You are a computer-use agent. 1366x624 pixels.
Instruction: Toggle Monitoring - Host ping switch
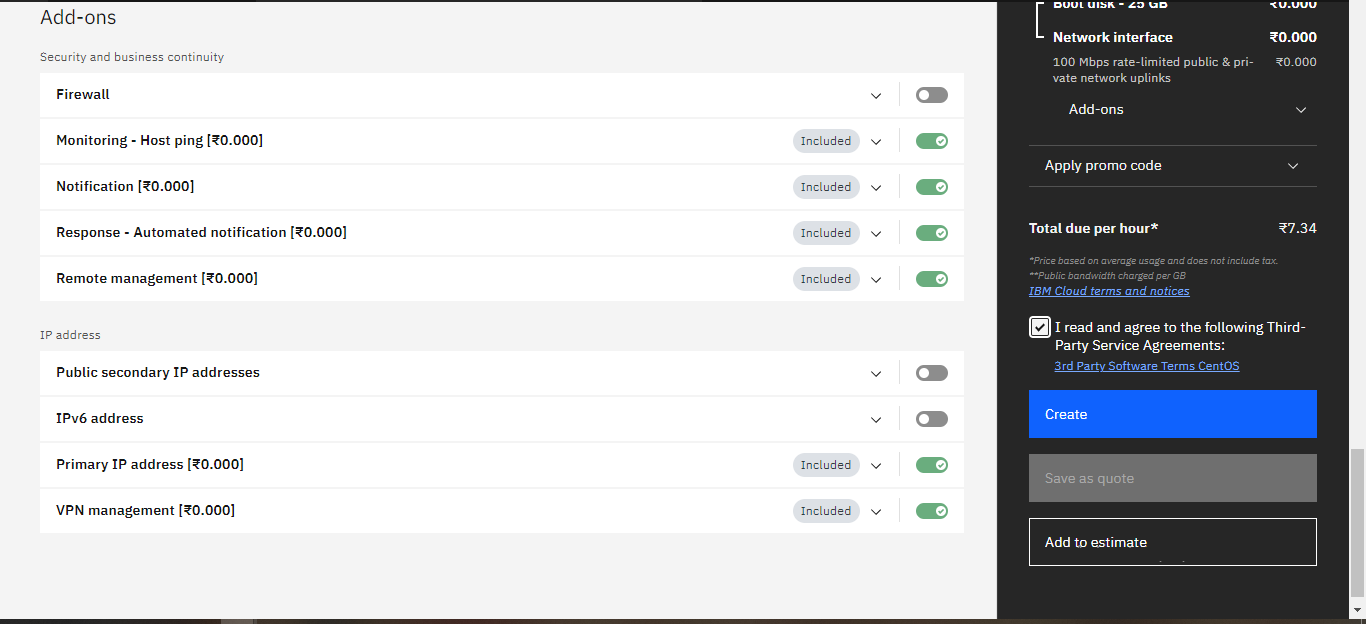pos(931,141)
